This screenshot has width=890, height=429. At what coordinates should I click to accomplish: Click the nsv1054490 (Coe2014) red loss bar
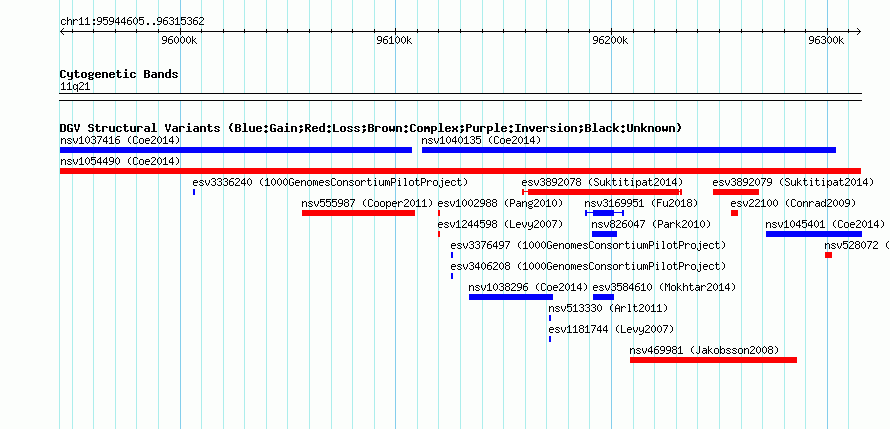[x=460, y=171]
